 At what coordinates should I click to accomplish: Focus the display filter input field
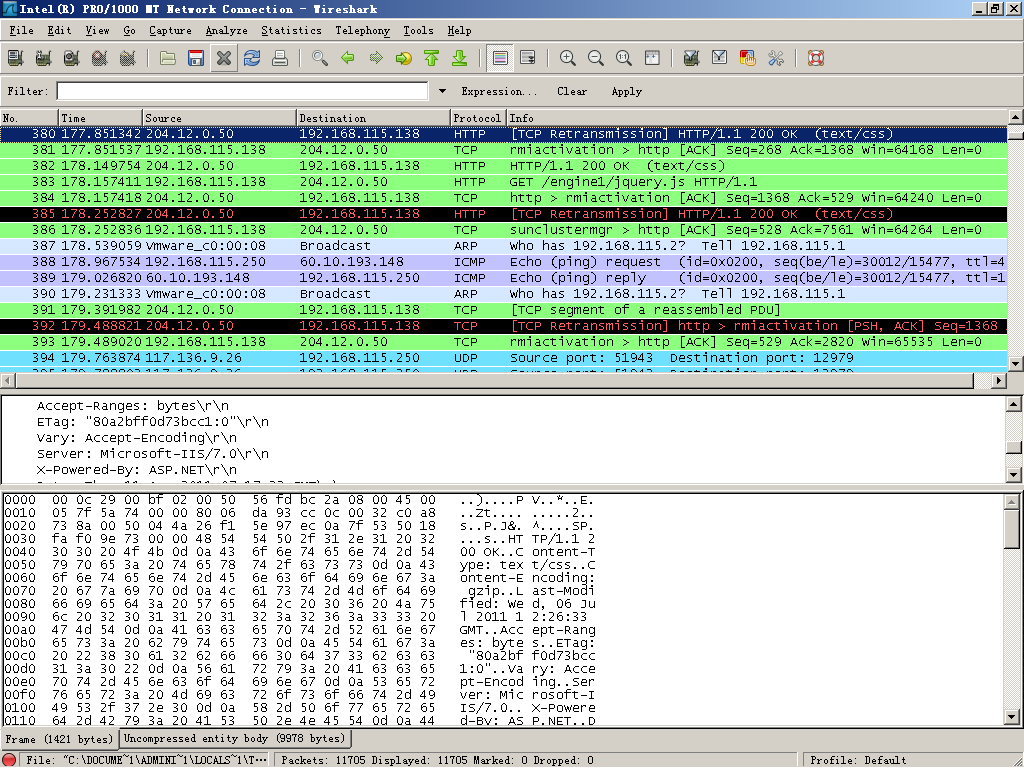point(242,91)
